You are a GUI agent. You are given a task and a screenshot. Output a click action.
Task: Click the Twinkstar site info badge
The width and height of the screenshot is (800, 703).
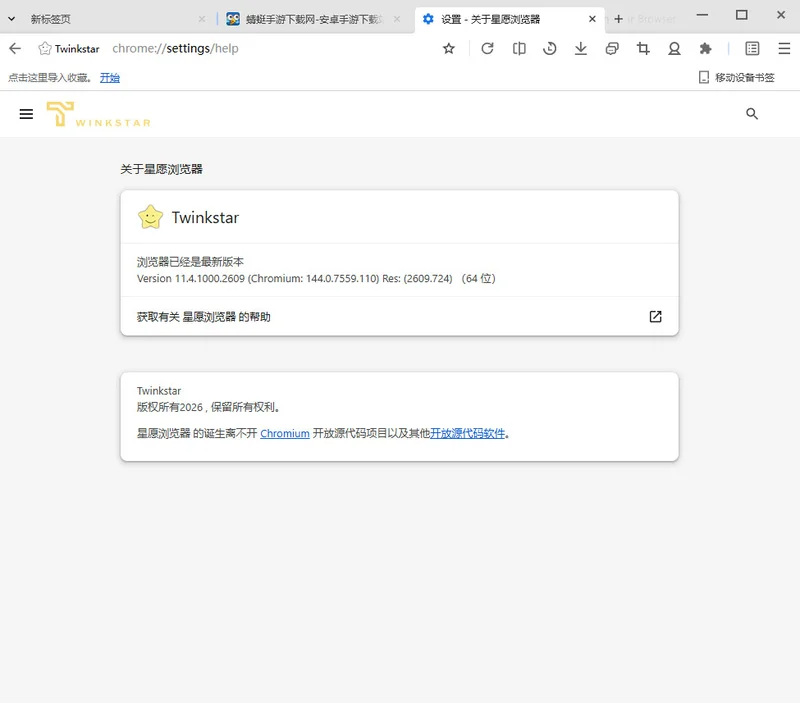(69, 48)
